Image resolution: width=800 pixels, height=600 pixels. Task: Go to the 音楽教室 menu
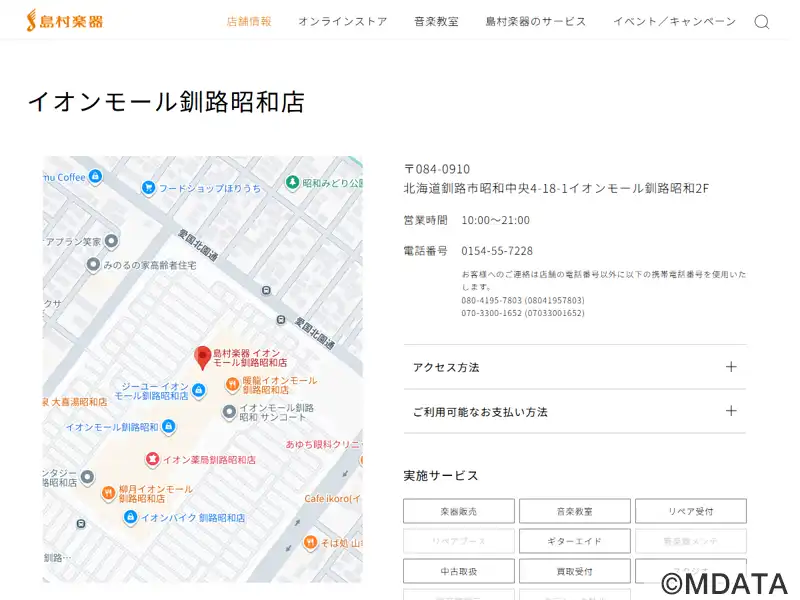click(x=436, y=21)
